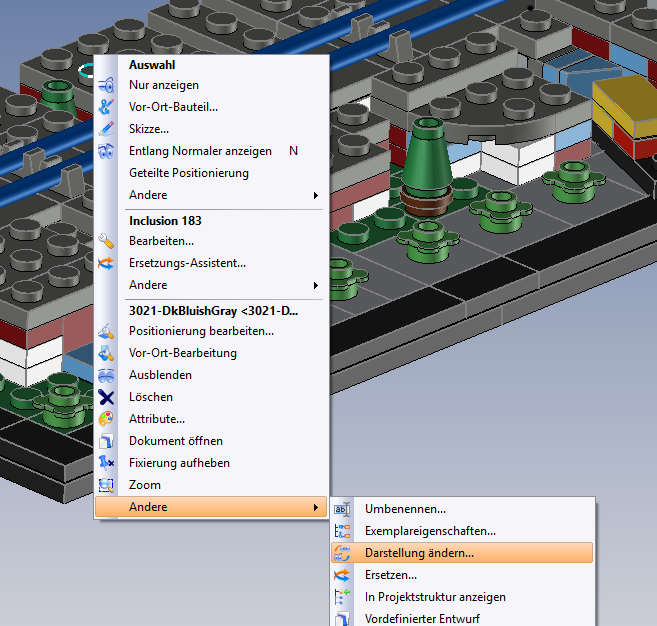Select Umbenennen... in the submenu
The height and width of the screenshot is (626, 657).
[462, 509]
